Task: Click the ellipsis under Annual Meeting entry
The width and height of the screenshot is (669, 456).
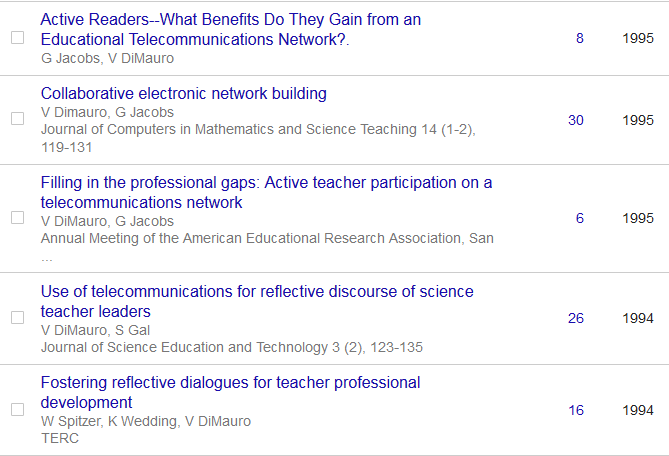Action: click(x=46, y=256)
